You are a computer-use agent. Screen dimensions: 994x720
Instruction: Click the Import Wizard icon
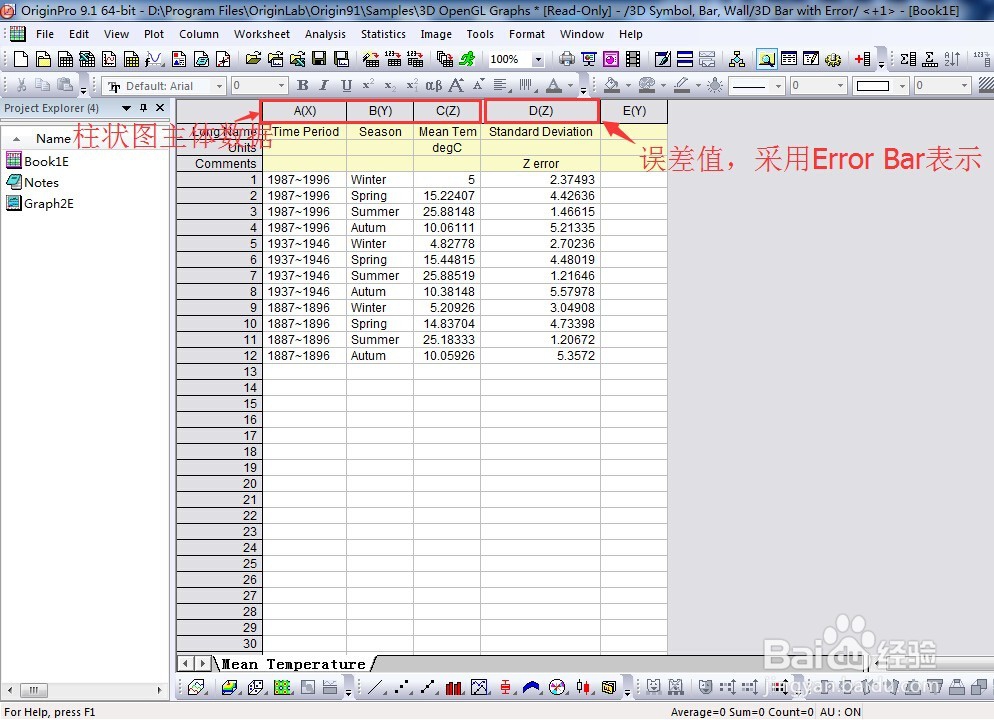371,59
